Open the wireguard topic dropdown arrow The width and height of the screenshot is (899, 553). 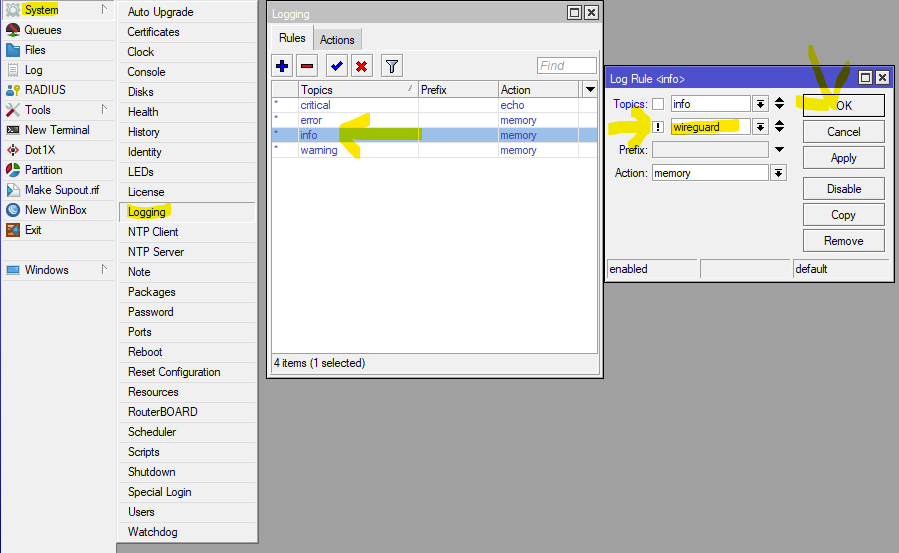tap(760, 127)
